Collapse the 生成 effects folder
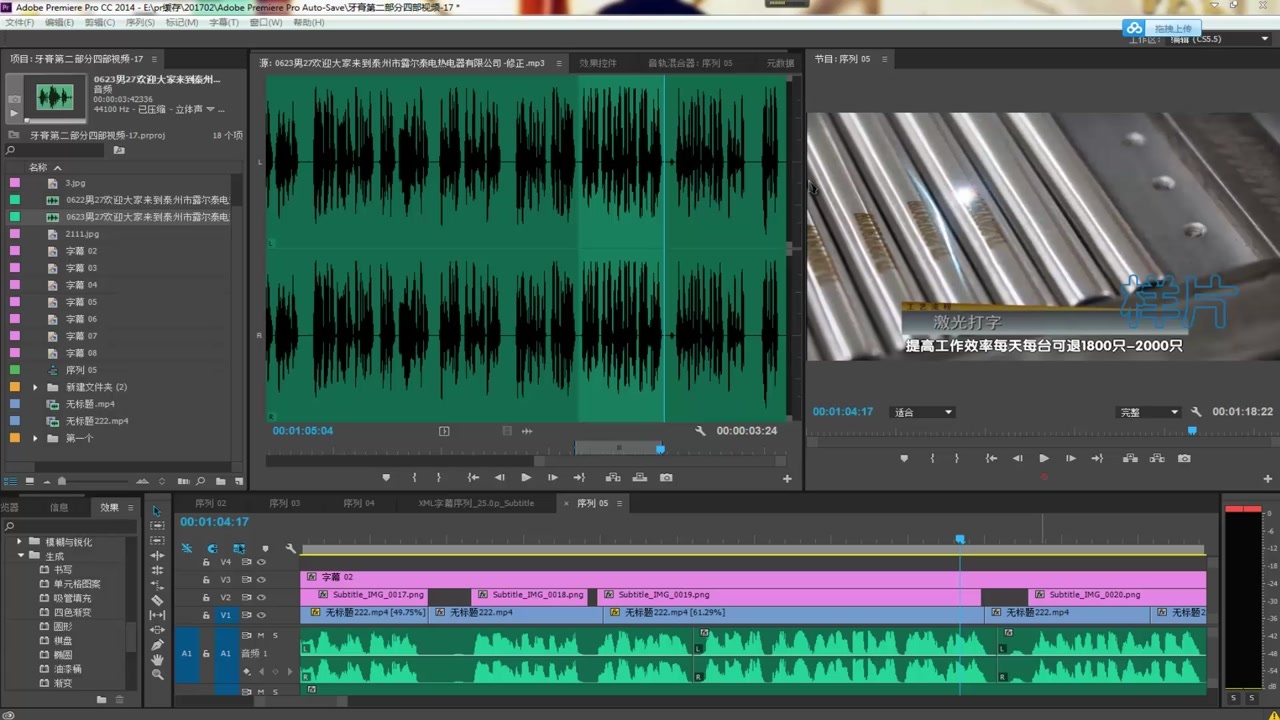1280x720 pixels. [x=20, y=556]
